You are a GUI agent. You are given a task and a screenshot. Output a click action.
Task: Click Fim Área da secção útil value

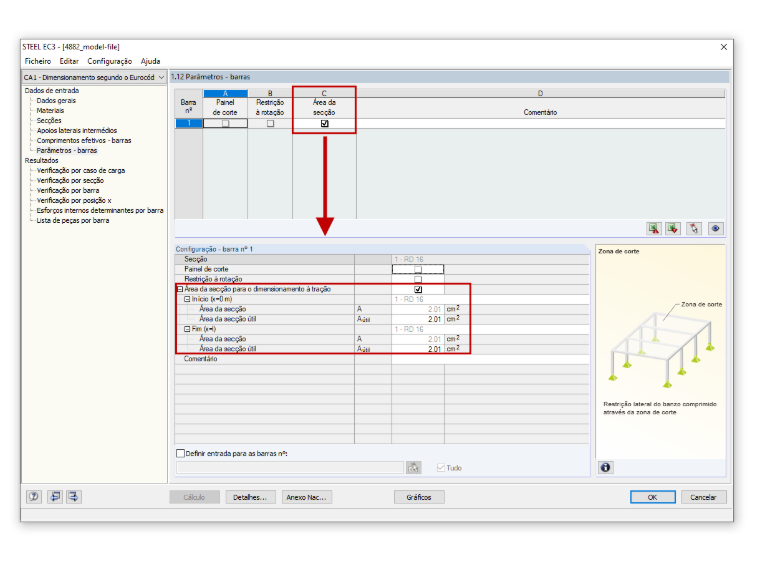(418, 349)
